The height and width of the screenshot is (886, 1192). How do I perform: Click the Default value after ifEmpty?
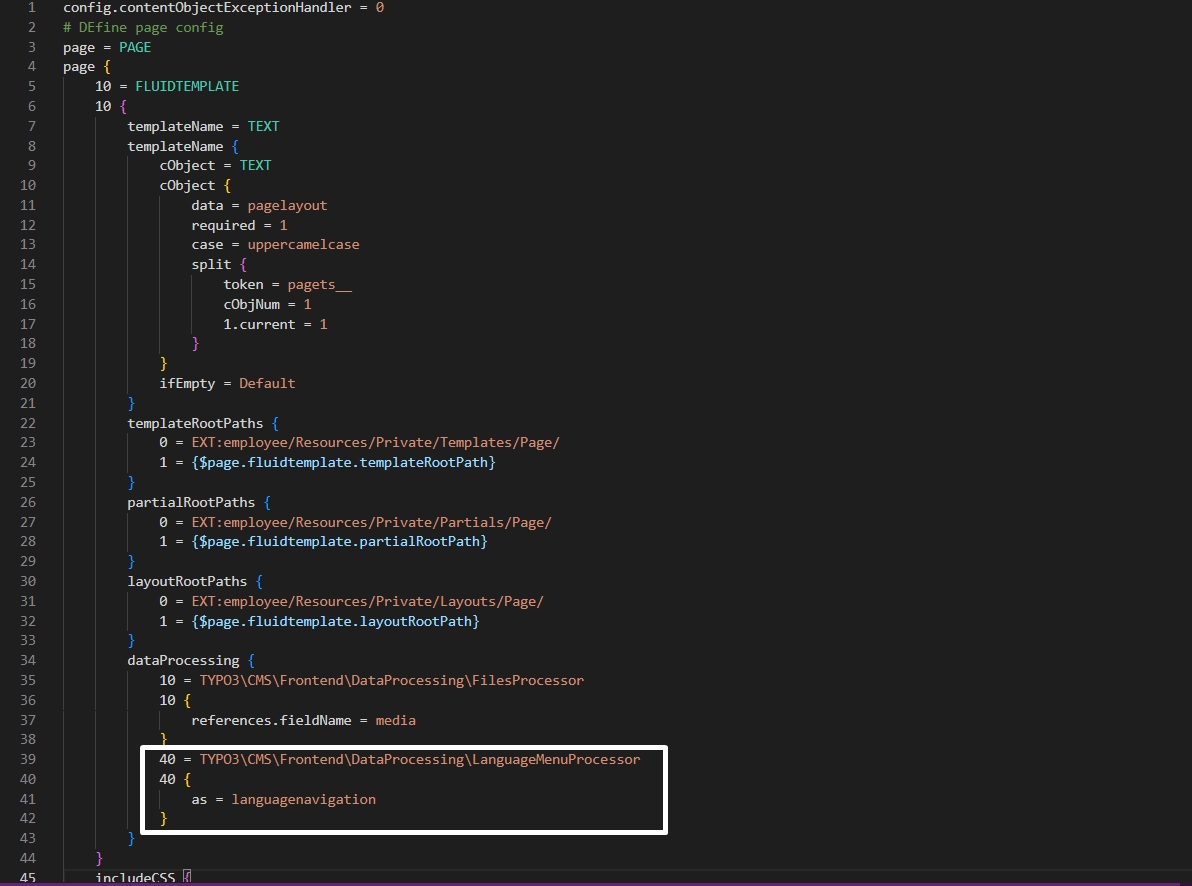coord(267,383)
